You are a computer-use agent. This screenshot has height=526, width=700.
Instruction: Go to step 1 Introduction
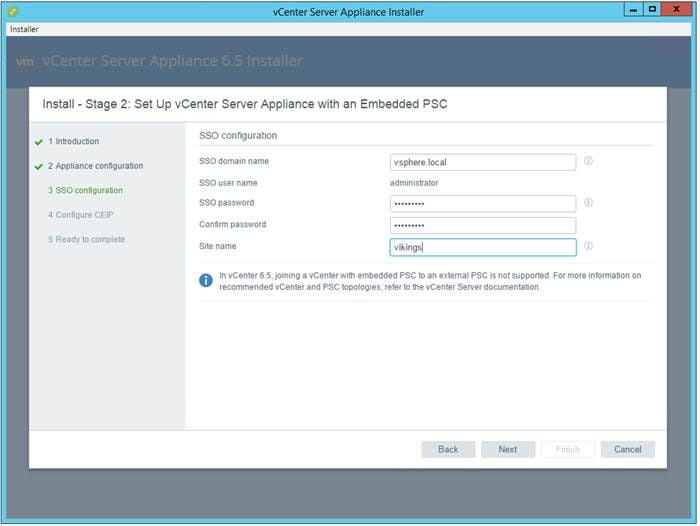[x=74, y=141]
